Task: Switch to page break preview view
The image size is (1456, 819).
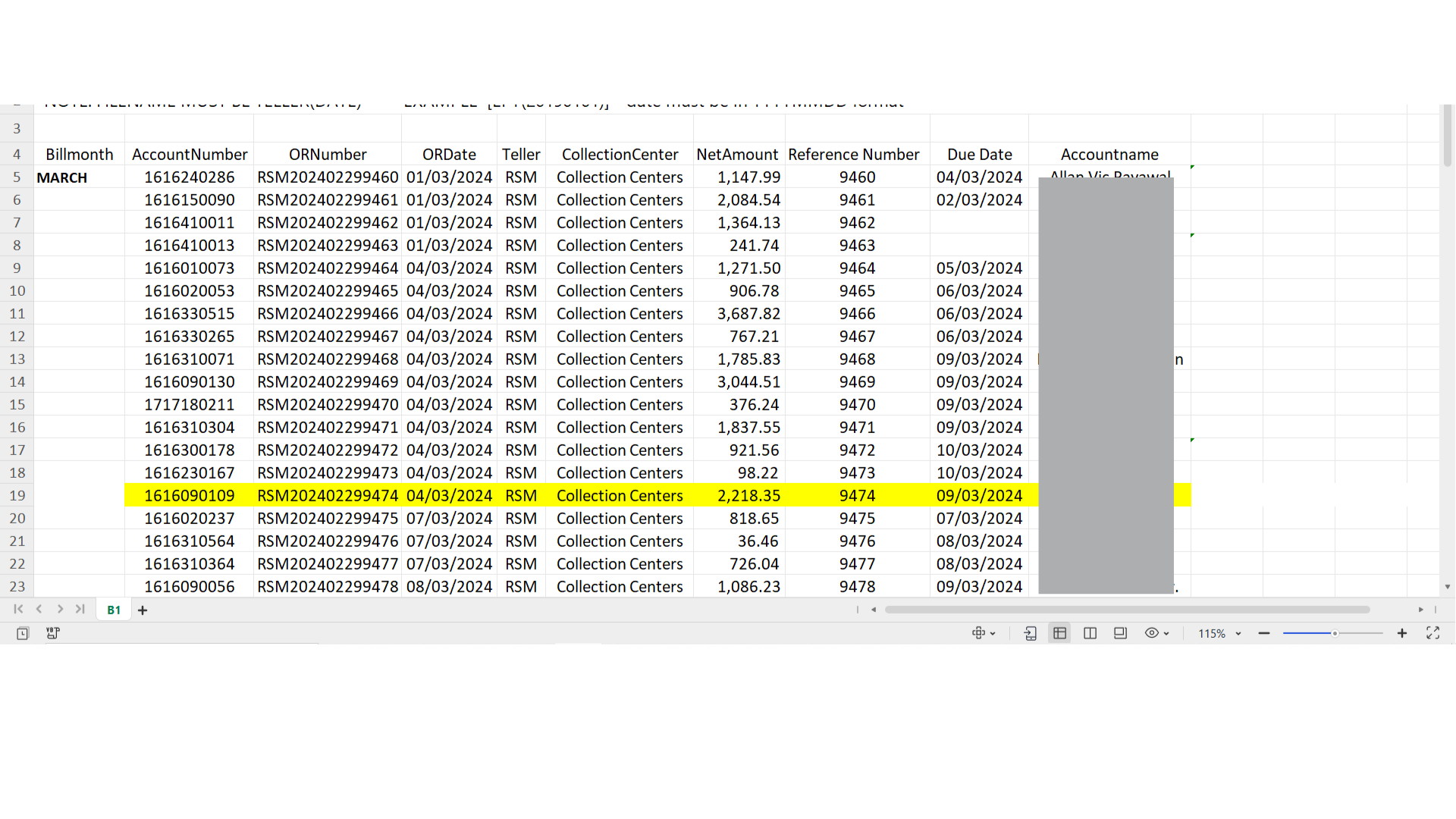Action: 1090,633
